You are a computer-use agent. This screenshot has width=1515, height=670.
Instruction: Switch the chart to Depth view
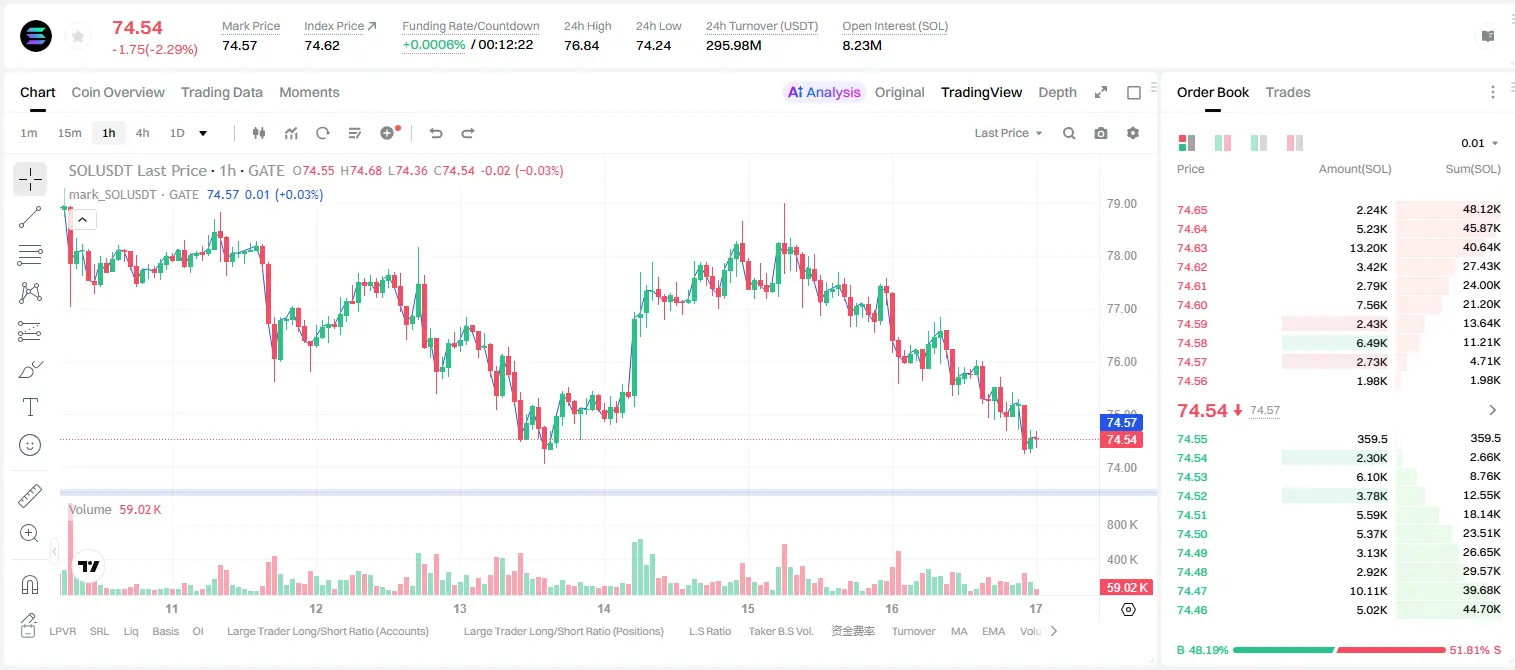1057,92
